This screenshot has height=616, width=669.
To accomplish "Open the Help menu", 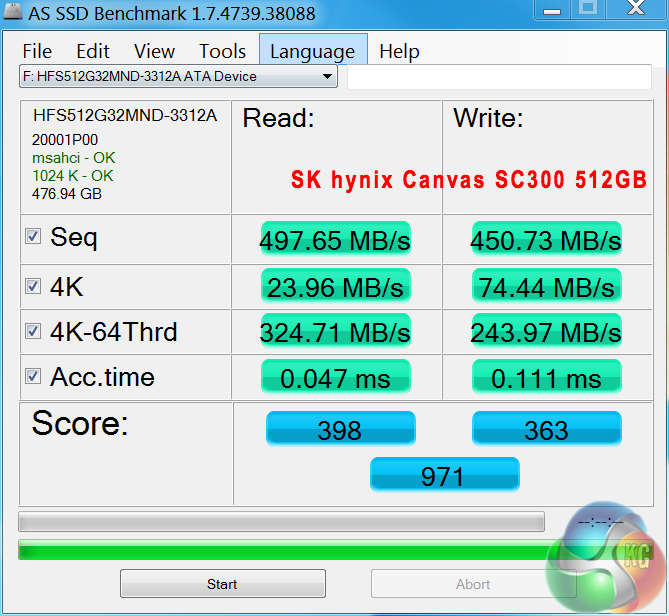I will click(399, 52).
